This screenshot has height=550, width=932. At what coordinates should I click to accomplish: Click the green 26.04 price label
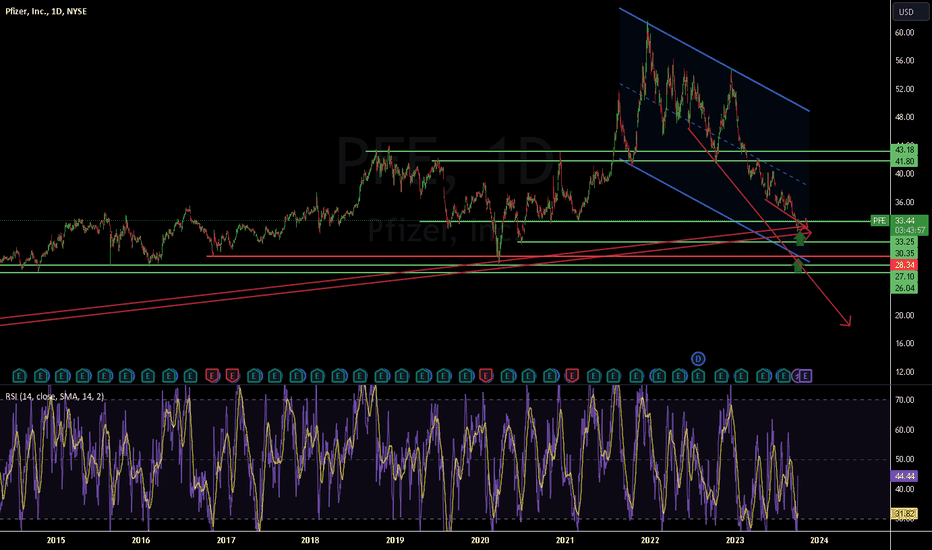905,288
